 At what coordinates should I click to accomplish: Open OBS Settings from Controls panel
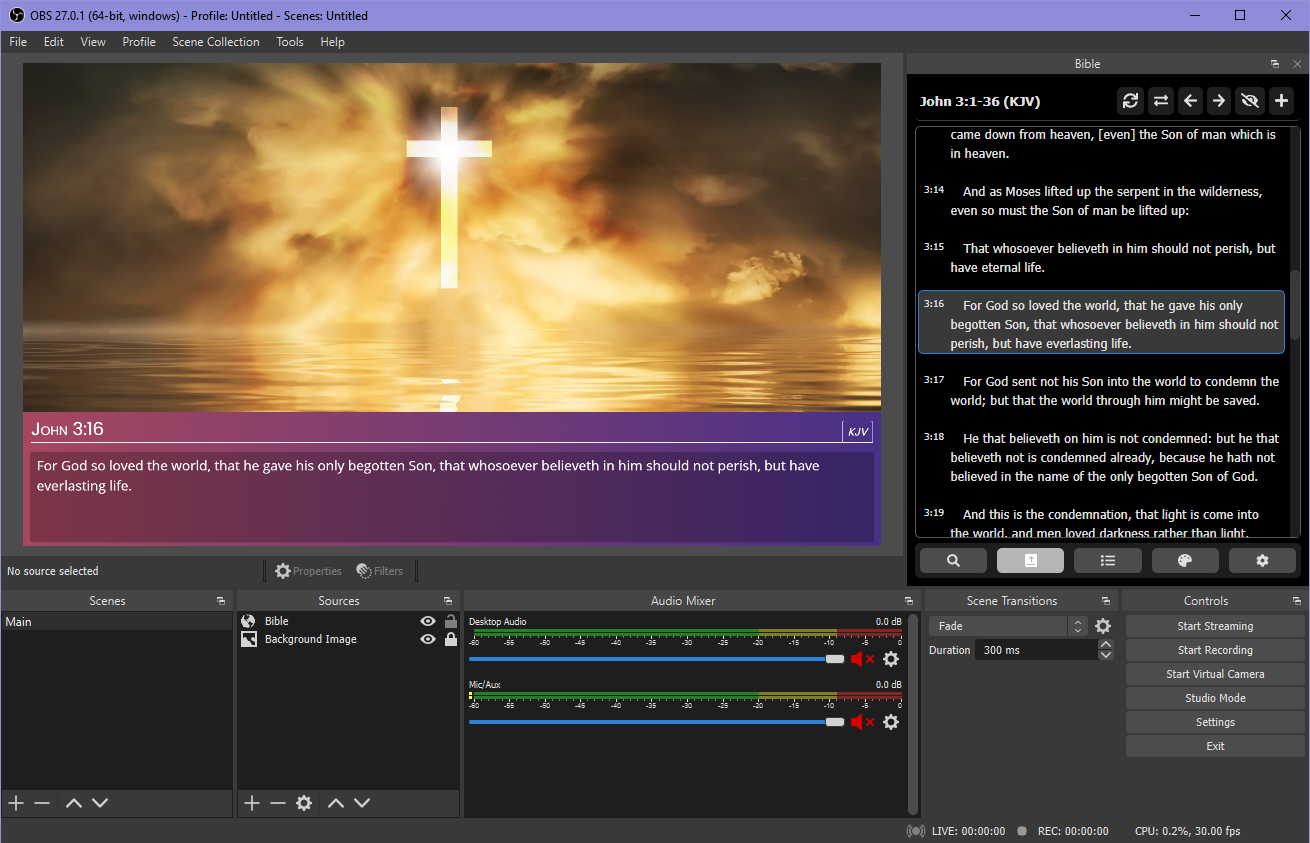[1214, 721]
